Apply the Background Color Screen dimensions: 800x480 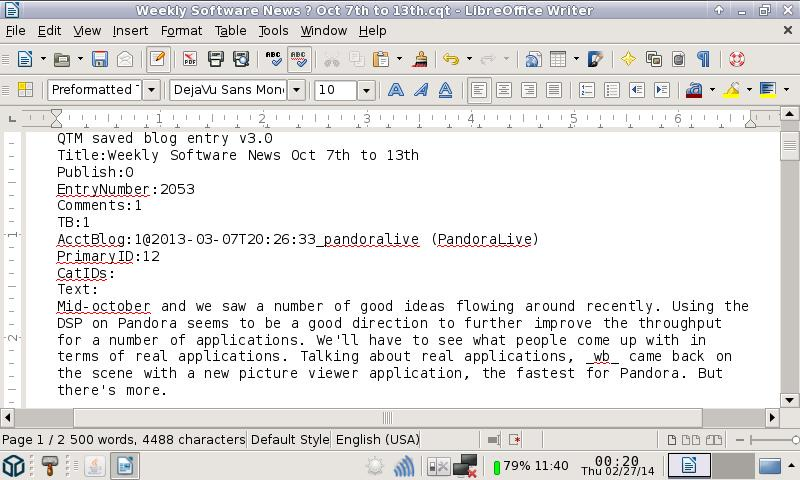point(768,90)
